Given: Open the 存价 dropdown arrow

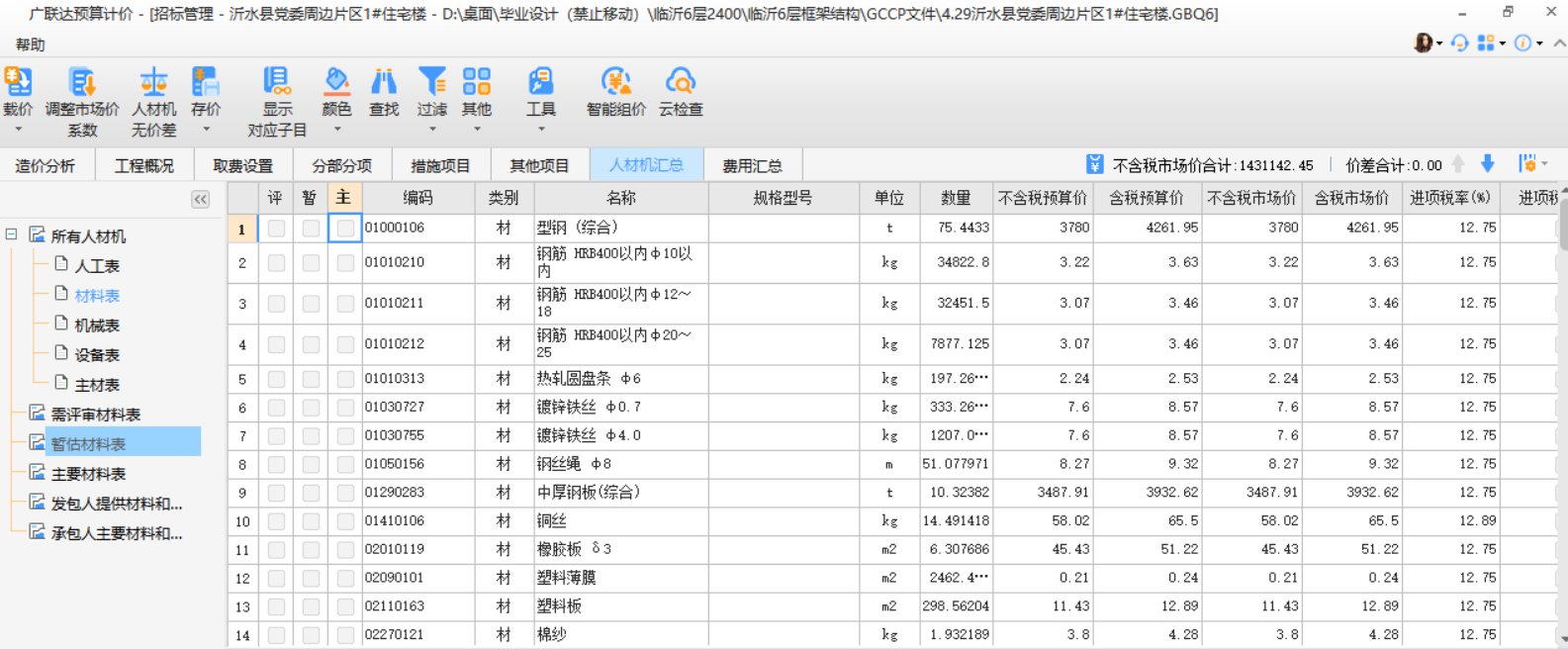Looking at the screenshot, I should [x=206, y=130].
